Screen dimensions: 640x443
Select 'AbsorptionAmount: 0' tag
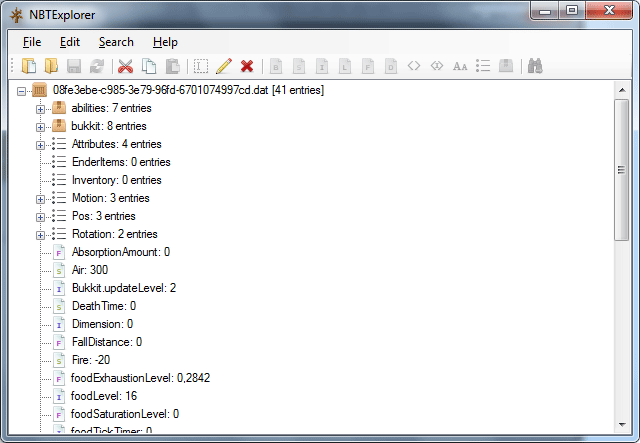click(x=121, y=252)
